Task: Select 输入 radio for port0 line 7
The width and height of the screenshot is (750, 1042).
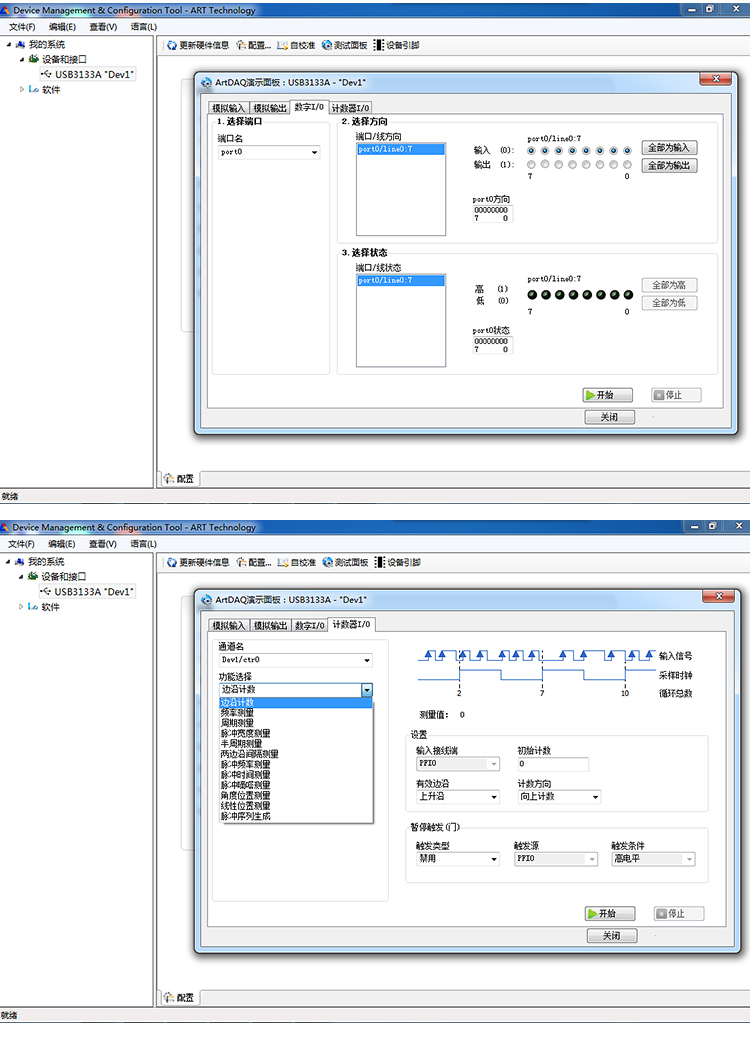Action: click(x=530, y=150)
